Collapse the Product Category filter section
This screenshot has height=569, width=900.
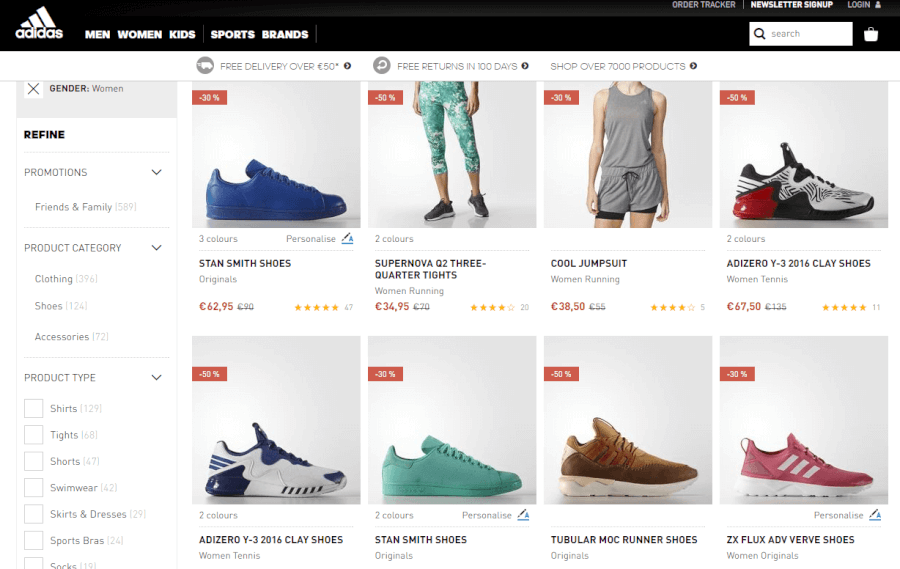click(x=156, y=247)
